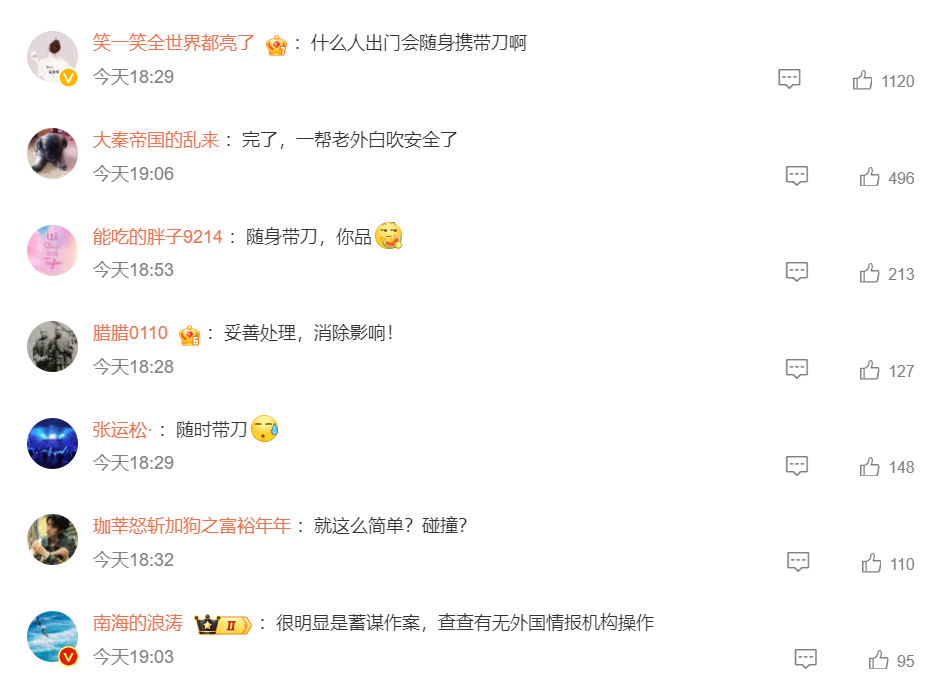Like the comment with 110 likes
This screenshot has height=687, width=946.
point(871,563)
